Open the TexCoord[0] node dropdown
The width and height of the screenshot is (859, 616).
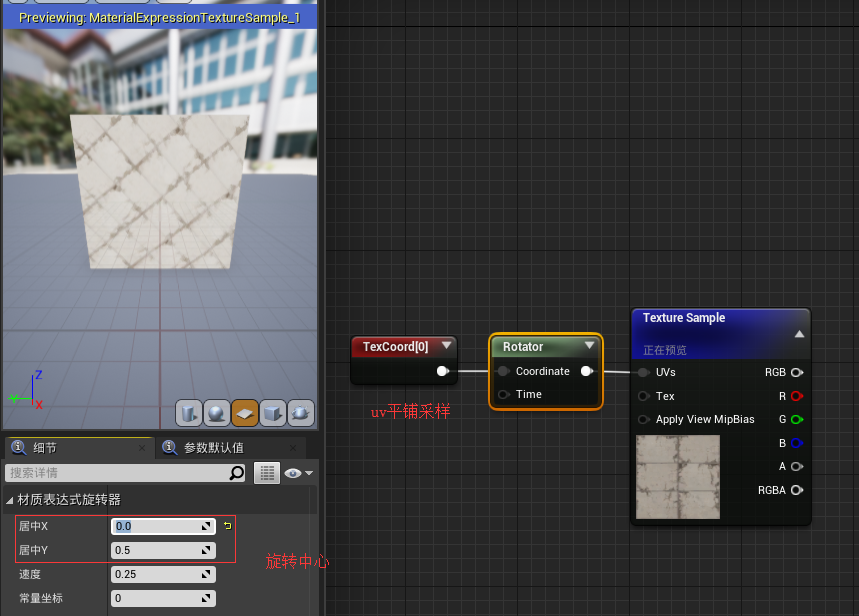446,346
